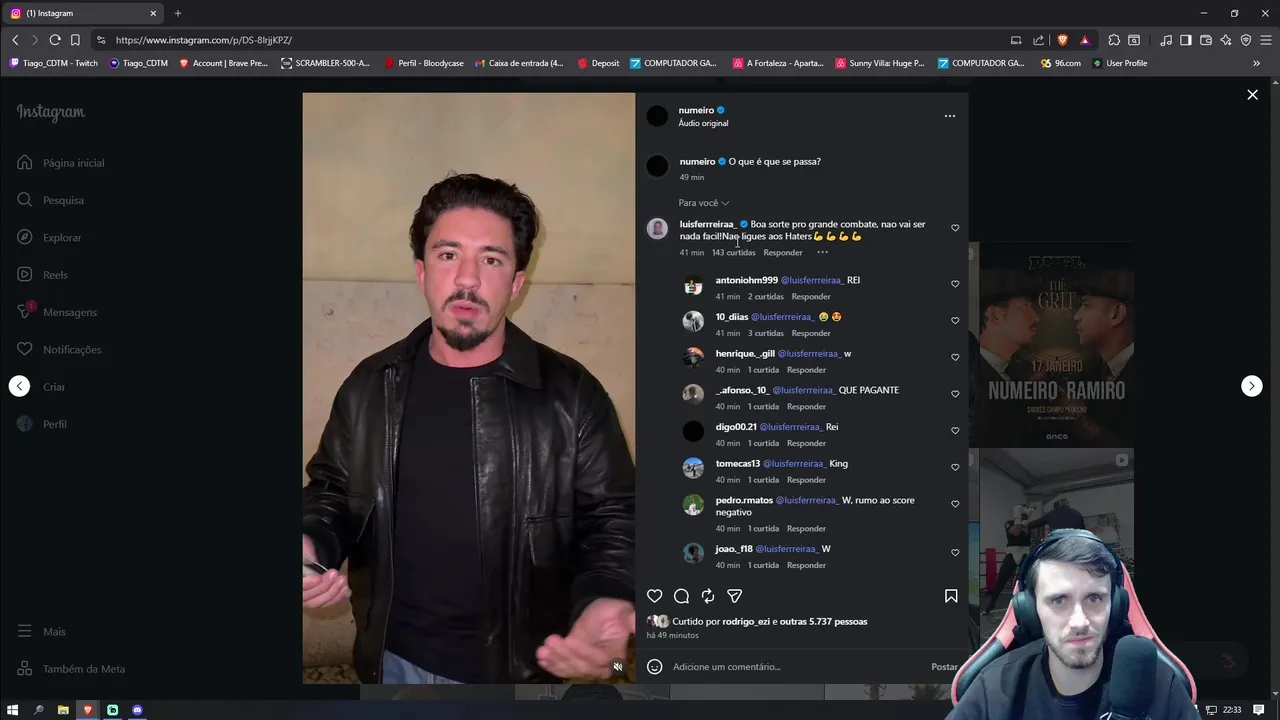The width and height of the screenshot is (1280, 720).
Task: Go to previous post arrow
Action: pos(19,386)
